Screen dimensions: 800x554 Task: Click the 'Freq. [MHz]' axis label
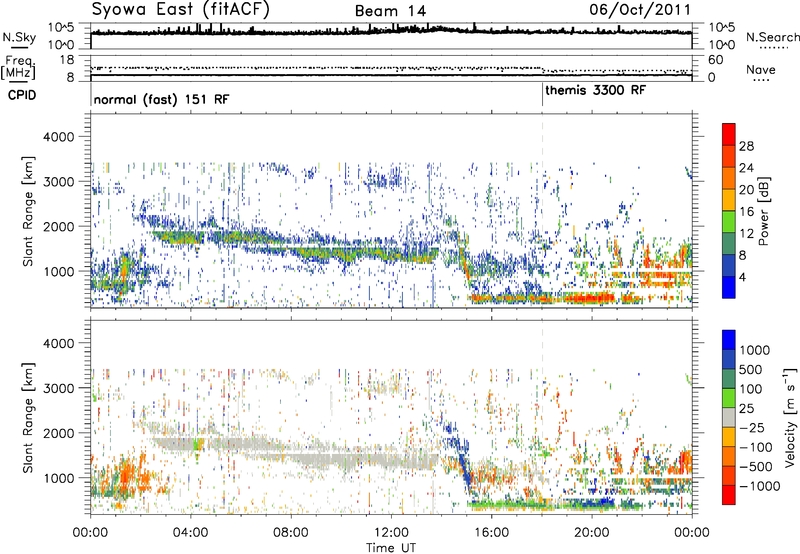pyautogui.click(x=18, y=68)
